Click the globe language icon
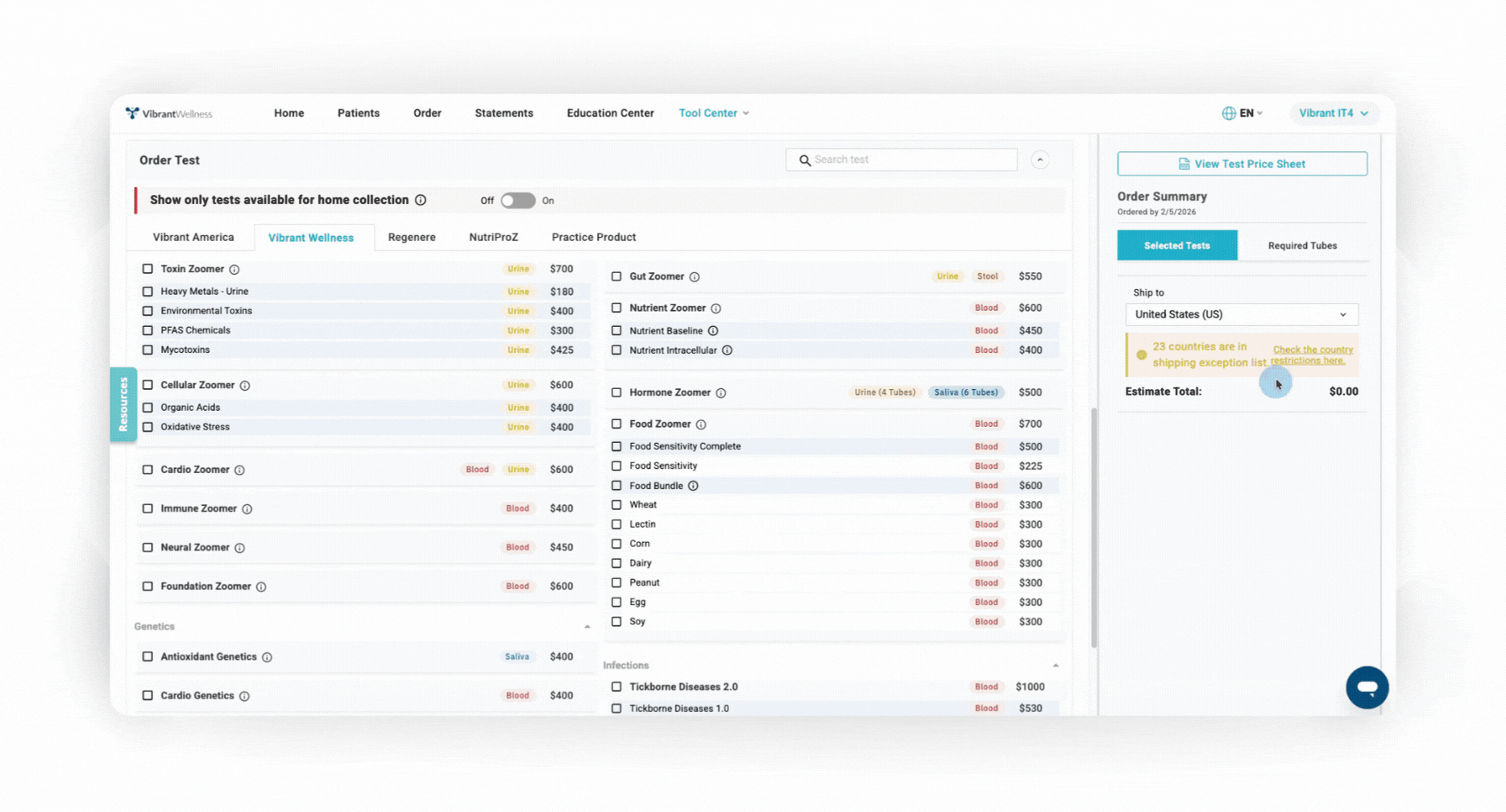1506x812 pixels. tap(1228, 114)
